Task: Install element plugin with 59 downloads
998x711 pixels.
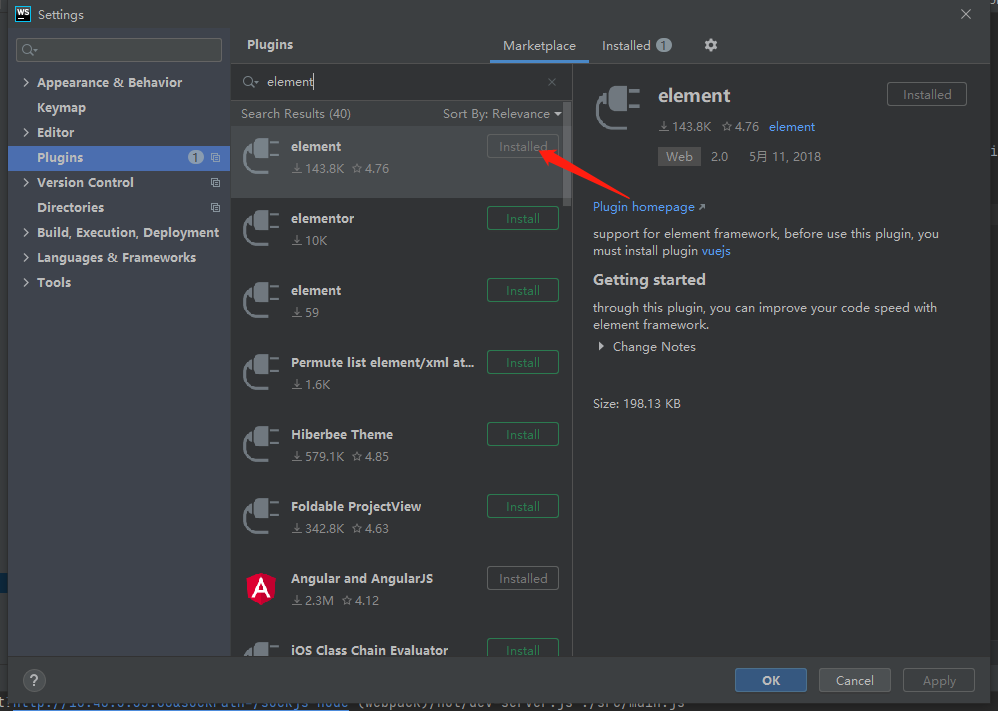Action: 523,290
